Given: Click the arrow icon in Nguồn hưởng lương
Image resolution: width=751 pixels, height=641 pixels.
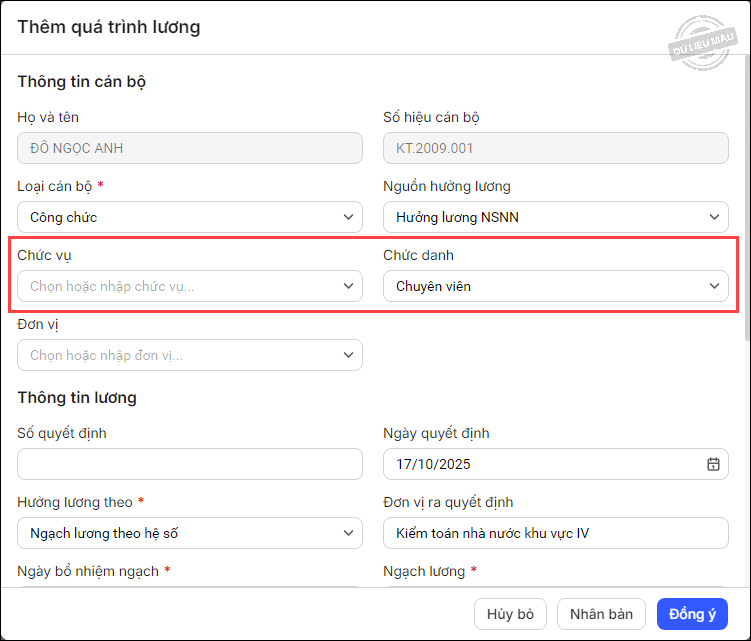Looking at the screenshot, I should pyautogui.click(x=714, y=217).
